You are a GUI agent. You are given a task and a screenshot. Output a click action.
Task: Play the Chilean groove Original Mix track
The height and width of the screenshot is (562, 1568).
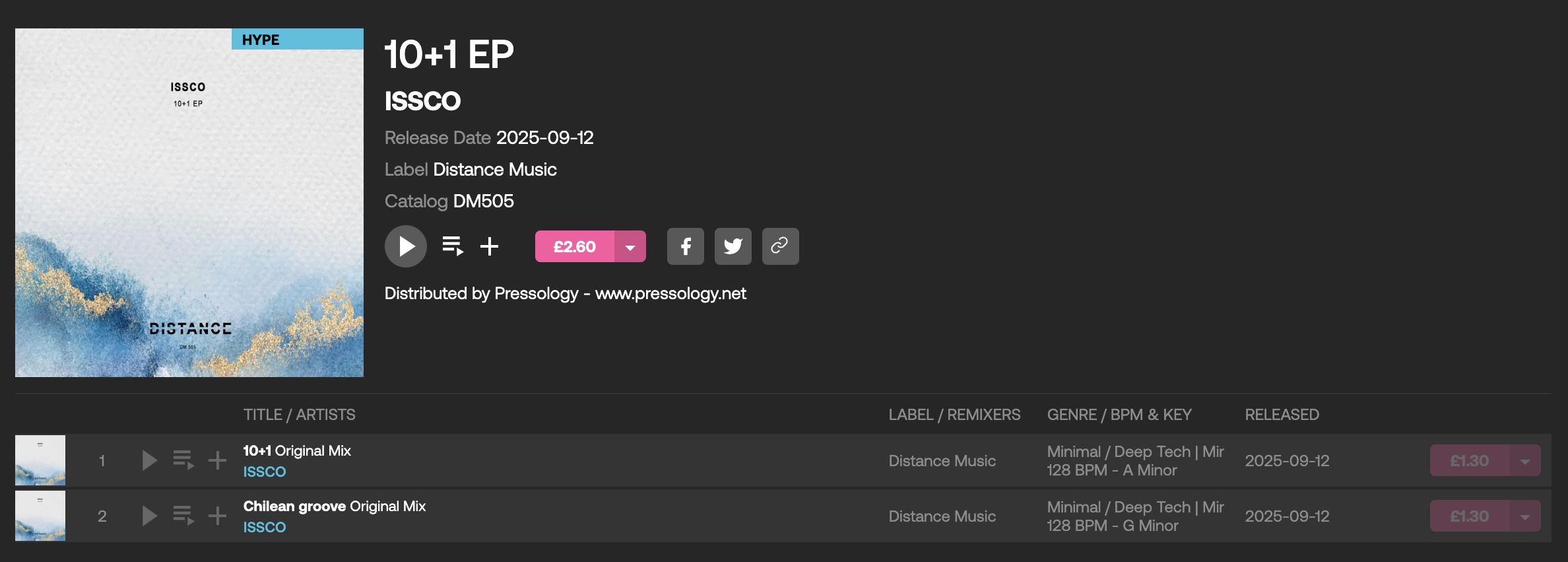point(150,516)
